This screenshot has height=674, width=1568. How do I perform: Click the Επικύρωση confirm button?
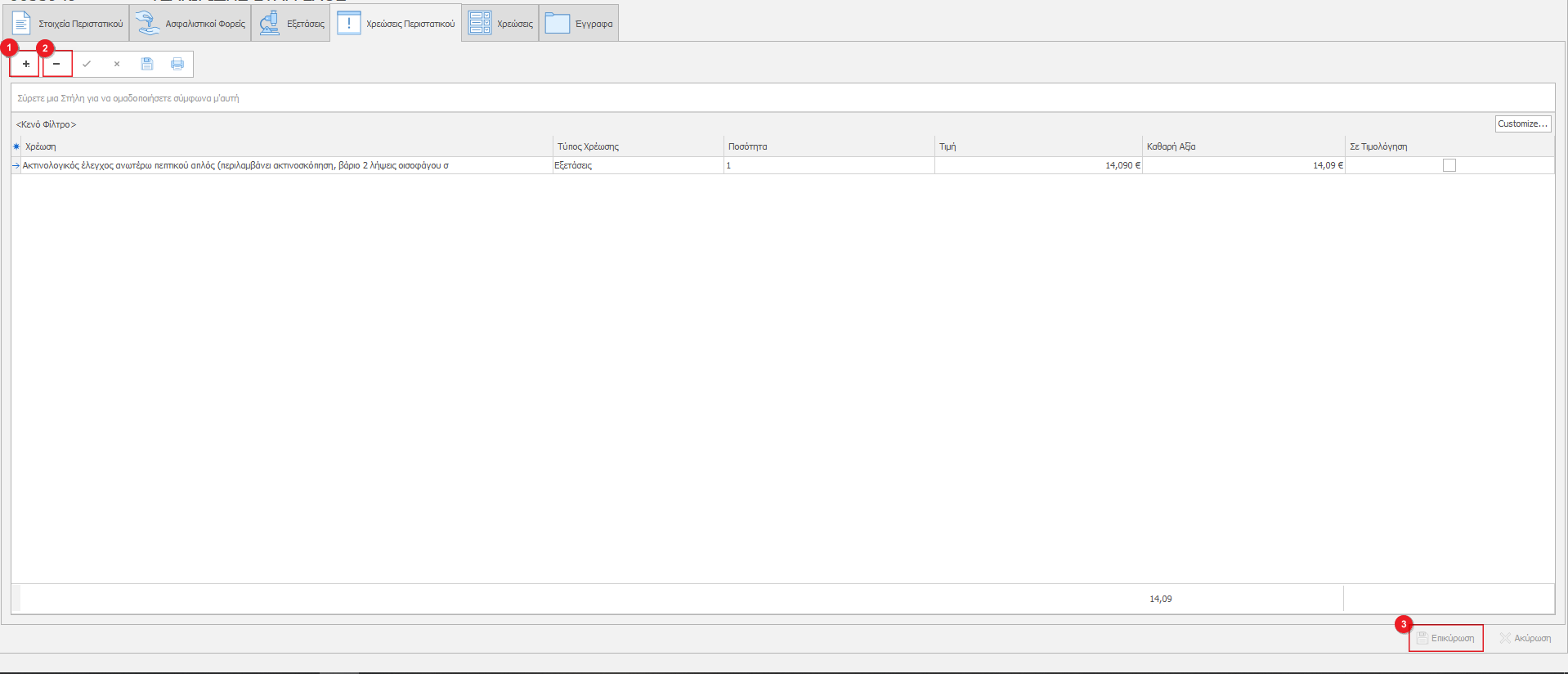1445,638
